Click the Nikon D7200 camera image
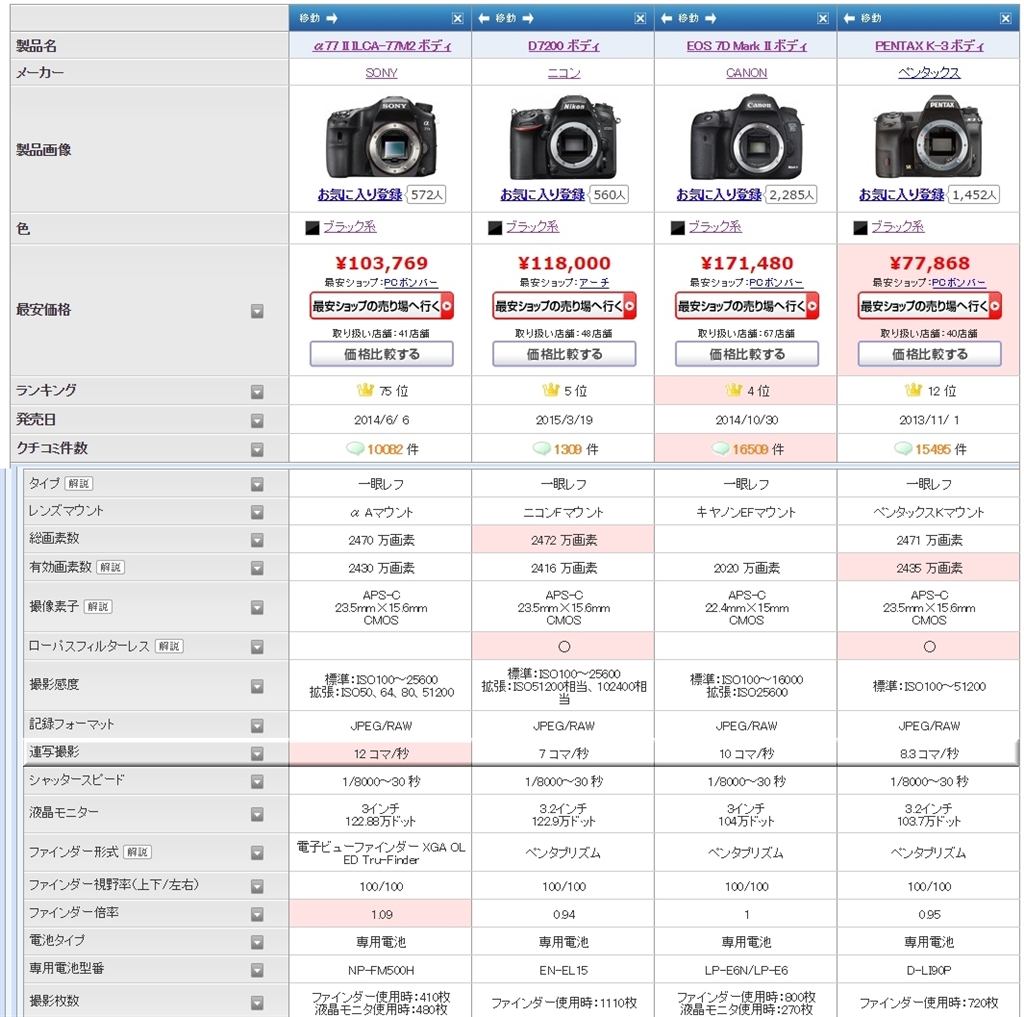This screenshot has width=1024, height=1017. click(x=564, y=137)
